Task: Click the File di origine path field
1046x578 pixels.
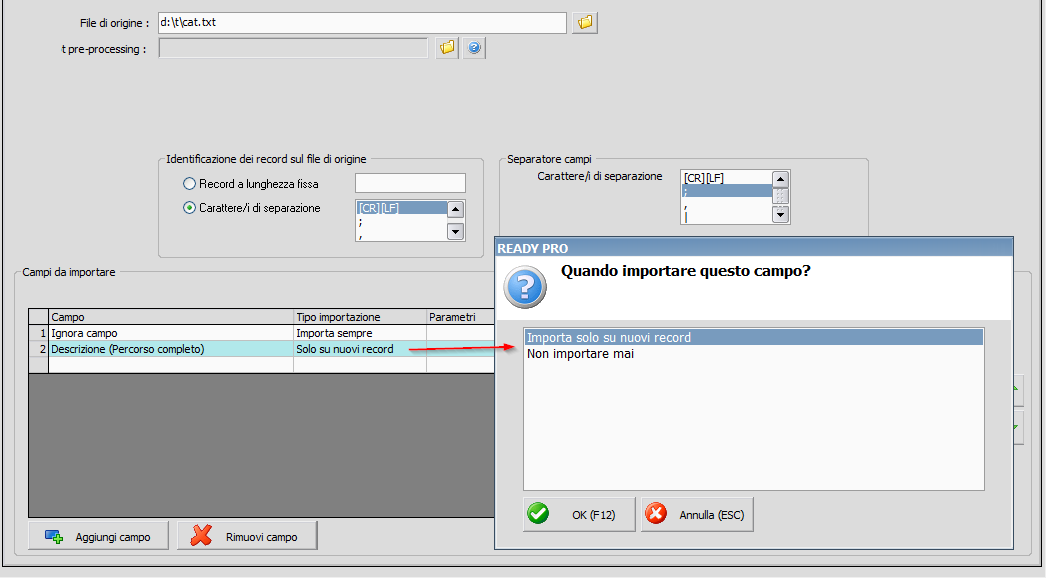Action: (362, 22)
